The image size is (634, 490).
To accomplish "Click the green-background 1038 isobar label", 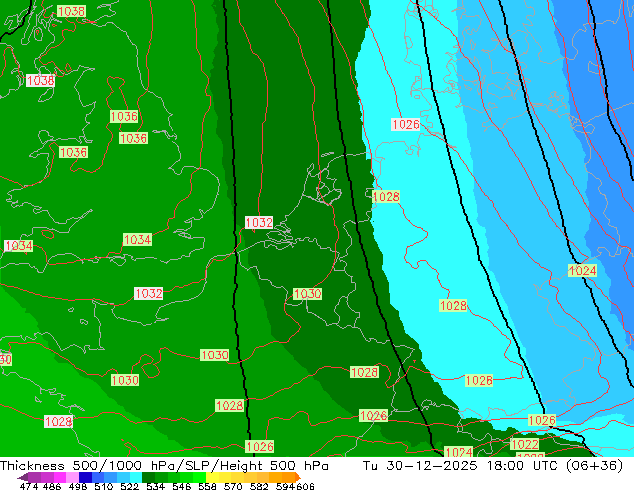I will (x=71, y=11).
